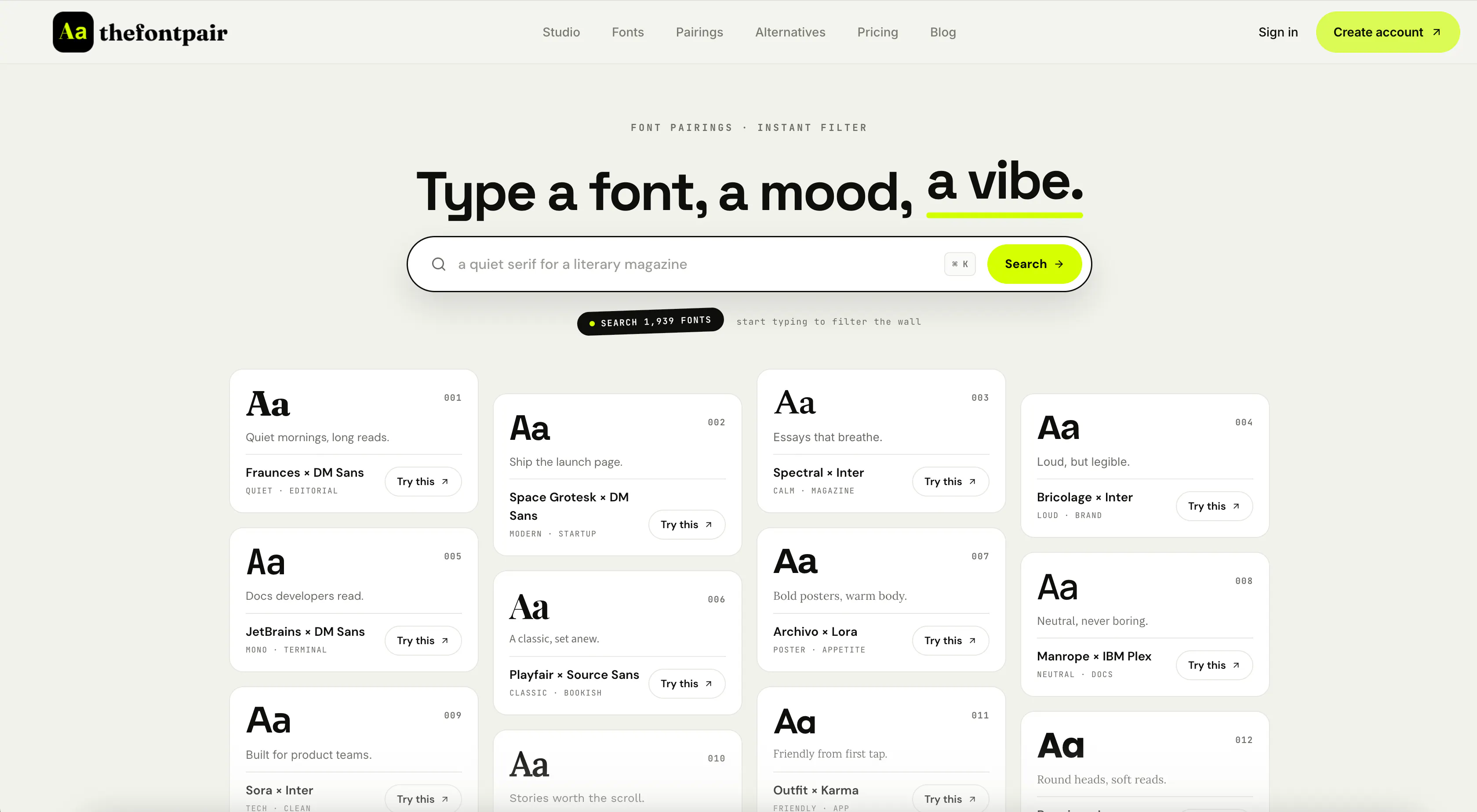
Task: Try this for Bricolage × Inter
Action: 1214,506
